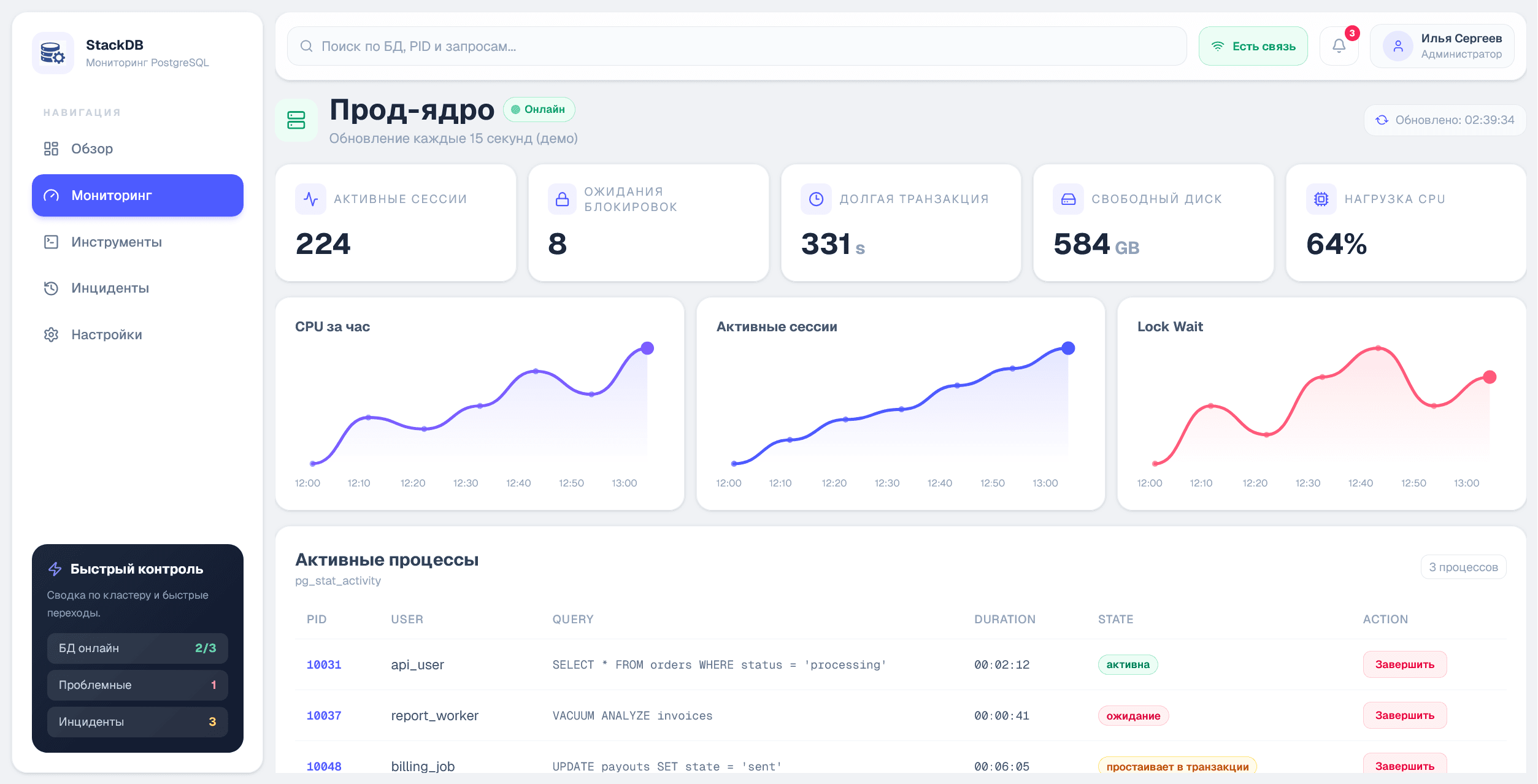Open the 3 процессов selector
Image resolution: width=1538 pixels, height=784 pixels.
pyautogui.click(x=1463, y=567)
